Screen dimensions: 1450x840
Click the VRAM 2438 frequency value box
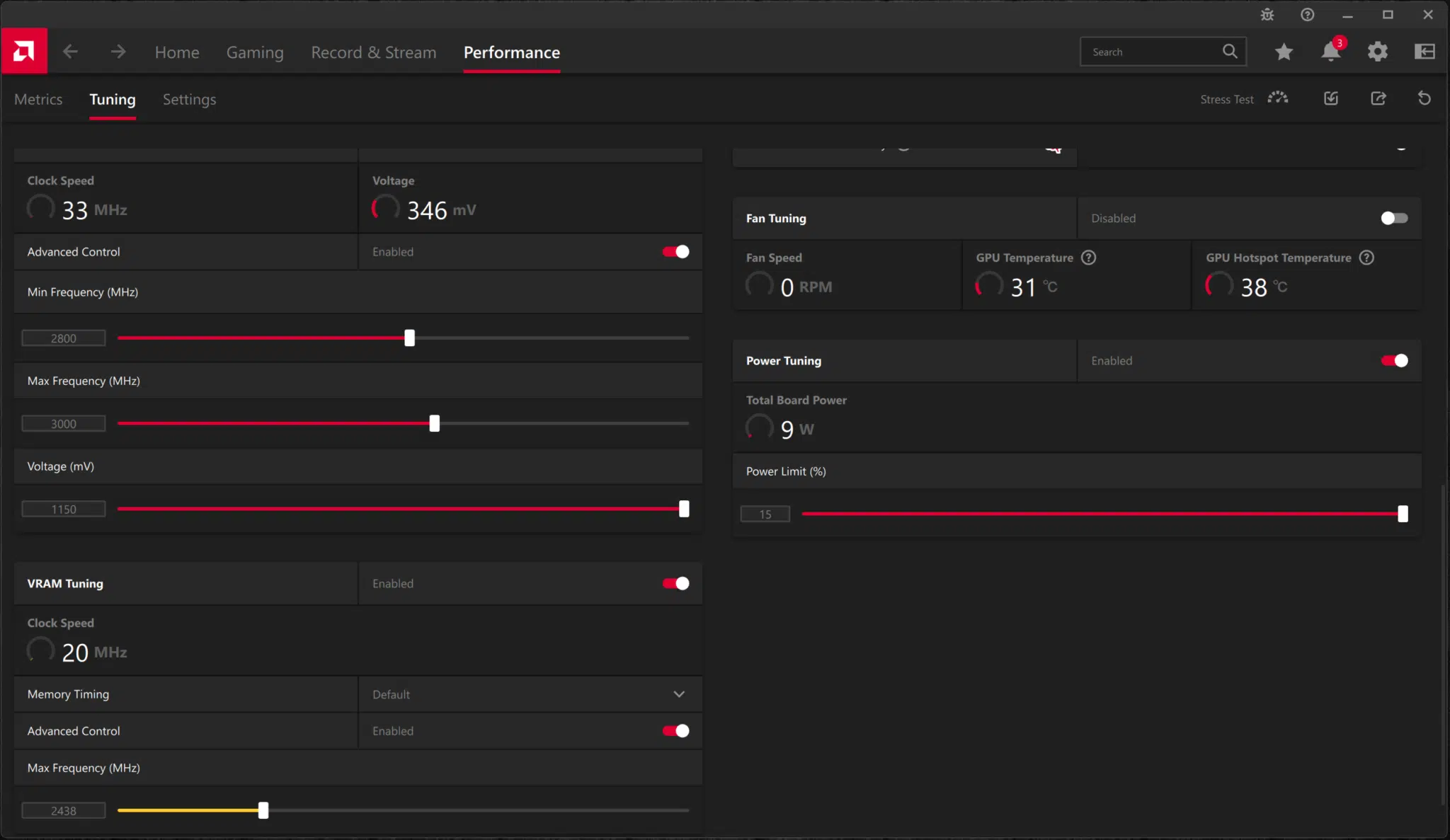pos(64,811)
